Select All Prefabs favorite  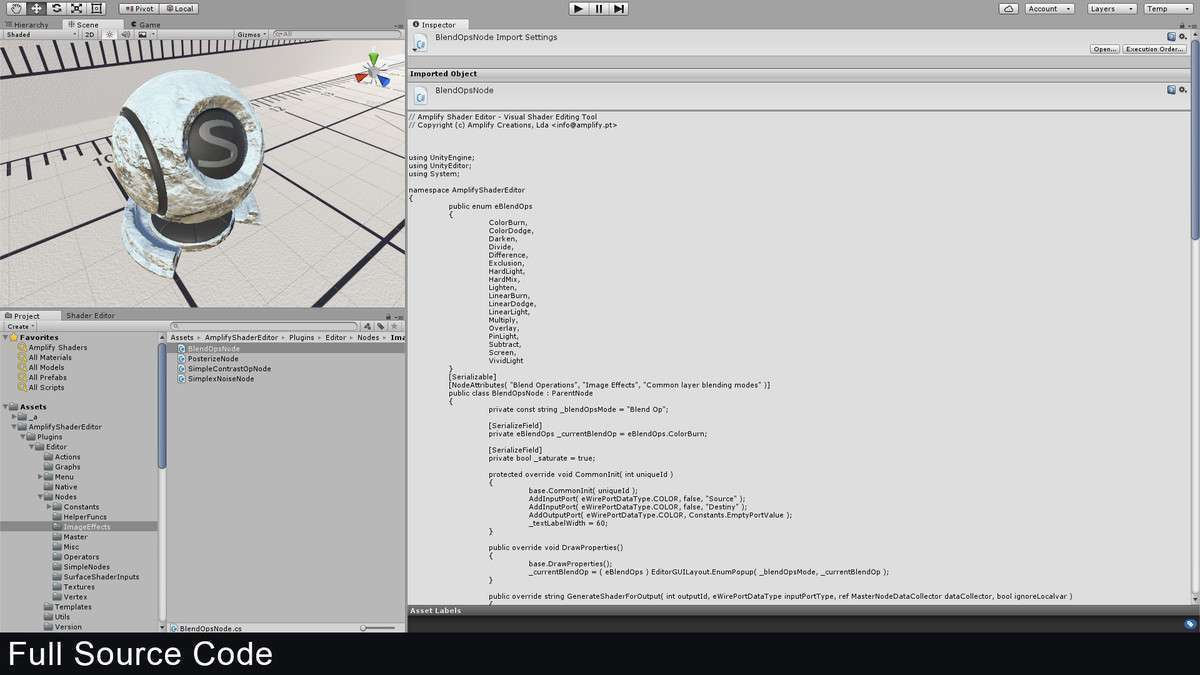click(47, 377)
